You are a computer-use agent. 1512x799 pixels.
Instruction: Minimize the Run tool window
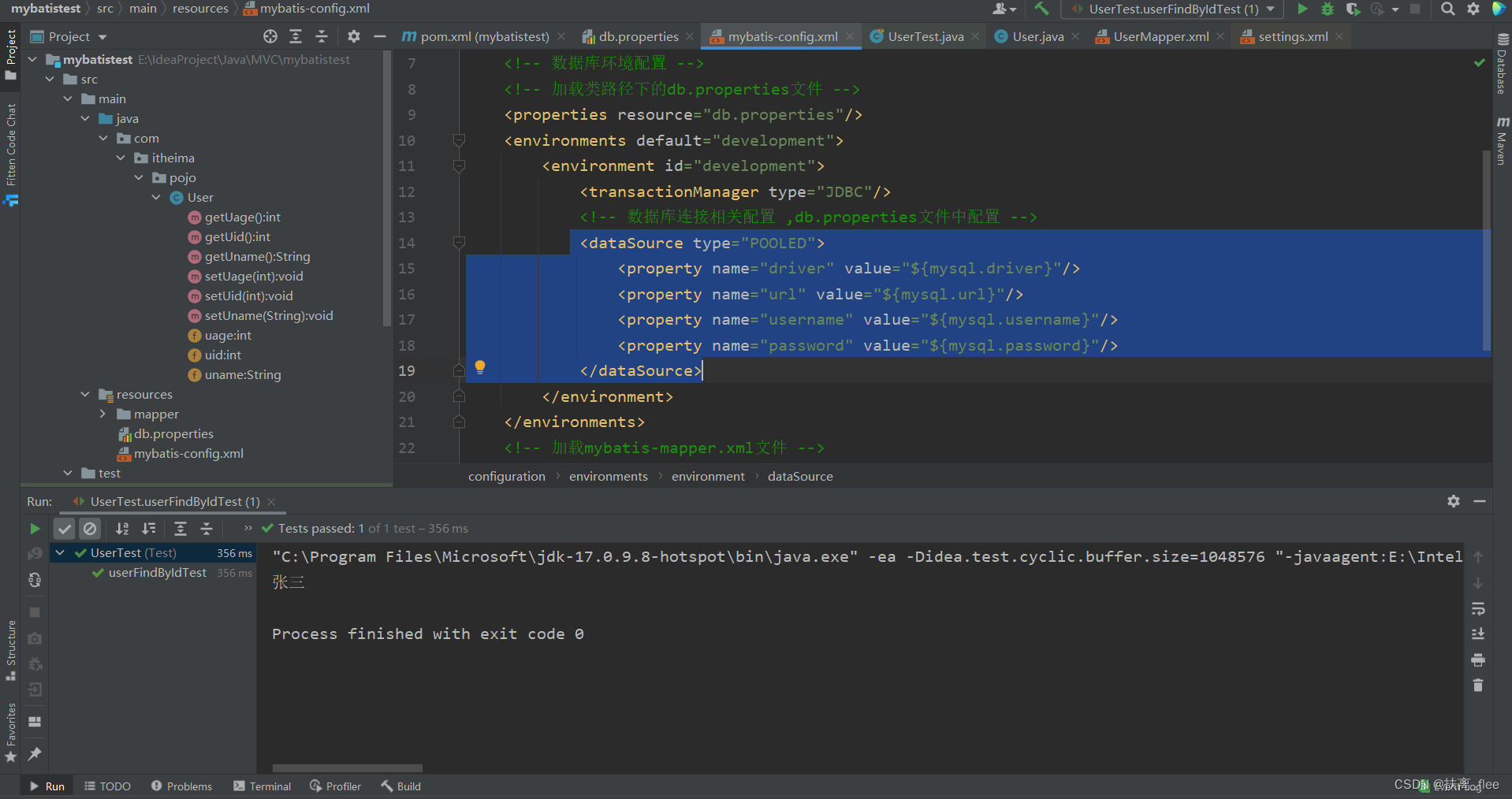click(1480, 501)
